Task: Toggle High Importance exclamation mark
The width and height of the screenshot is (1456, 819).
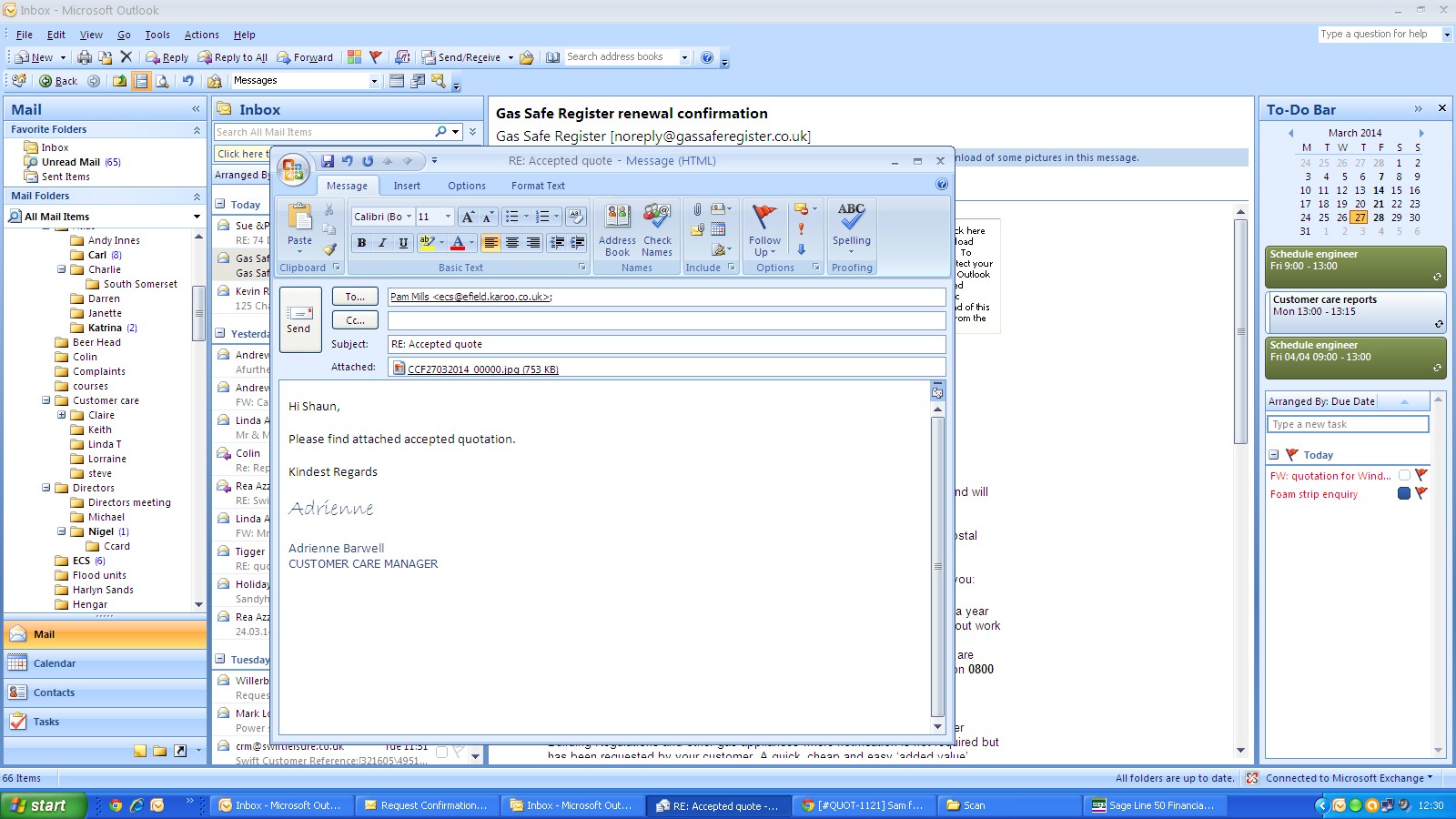Action: click(x=801, y=229)
